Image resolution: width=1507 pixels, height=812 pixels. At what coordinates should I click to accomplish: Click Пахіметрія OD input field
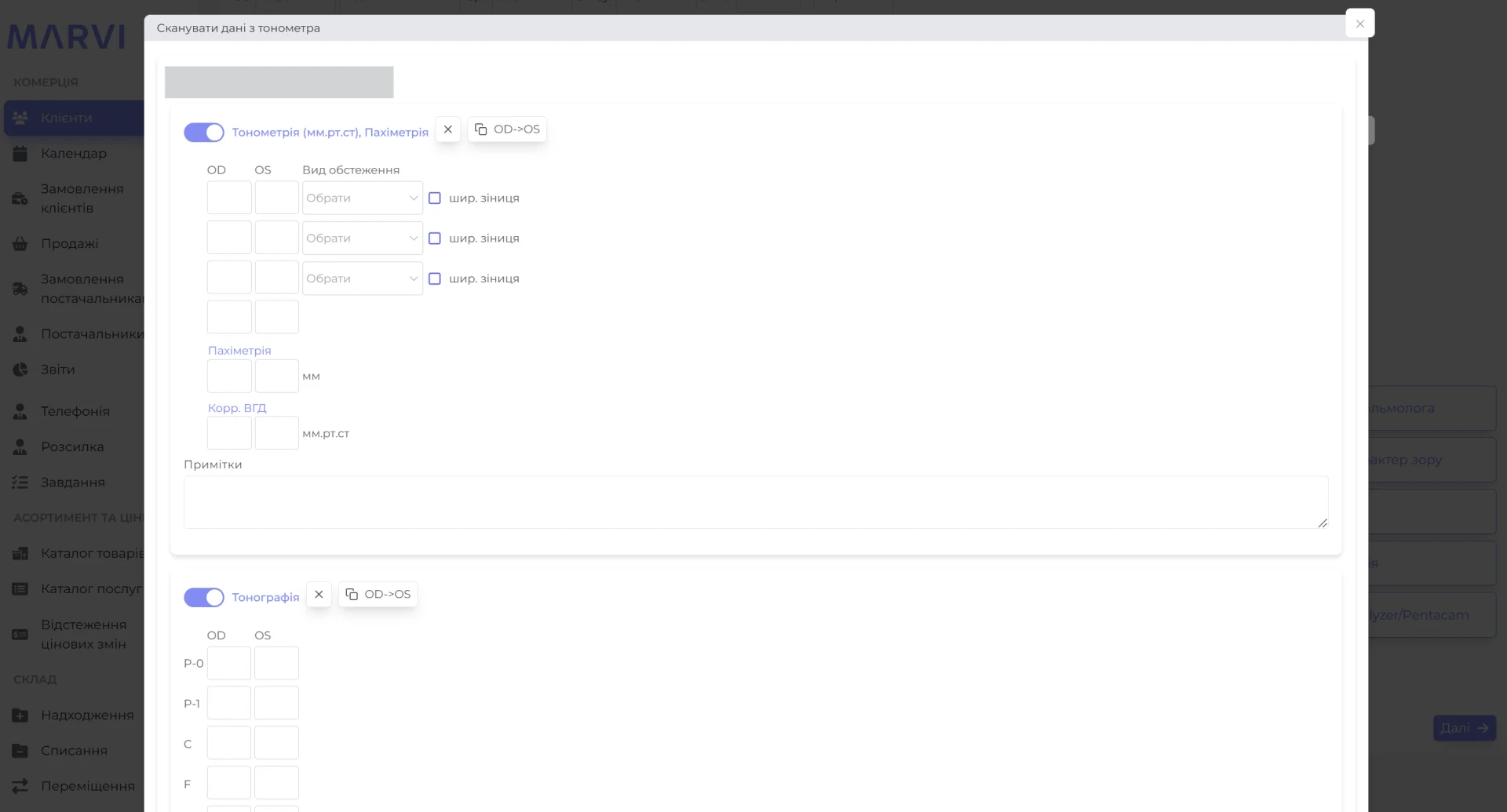229,376
